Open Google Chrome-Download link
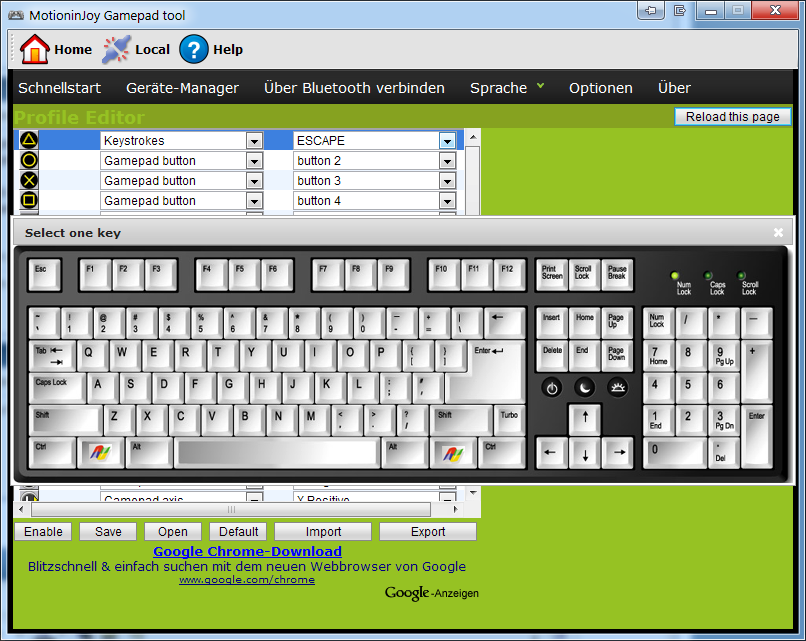Screen dimensions: 806x641 pyautogui.click(x=247, y=552)
